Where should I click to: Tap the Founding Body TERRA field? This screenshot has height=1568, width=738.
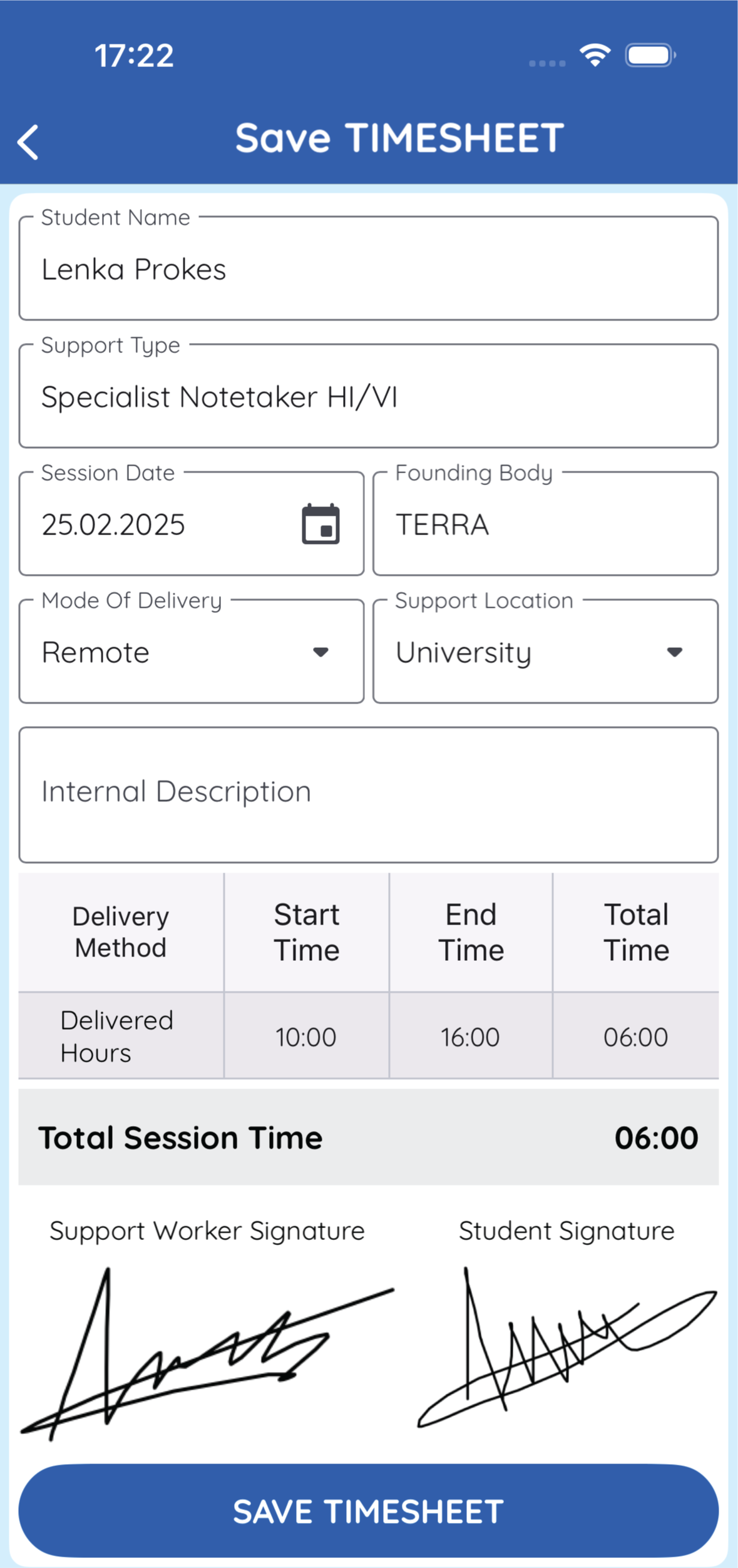[545, 524]
